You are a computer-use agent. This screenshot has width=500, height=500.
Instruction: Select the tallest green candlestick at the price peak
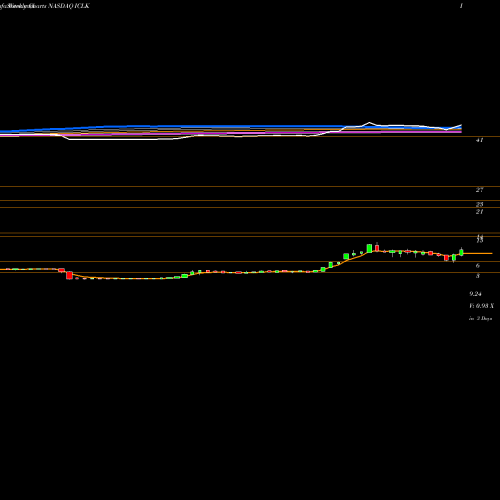coord(369,248)
